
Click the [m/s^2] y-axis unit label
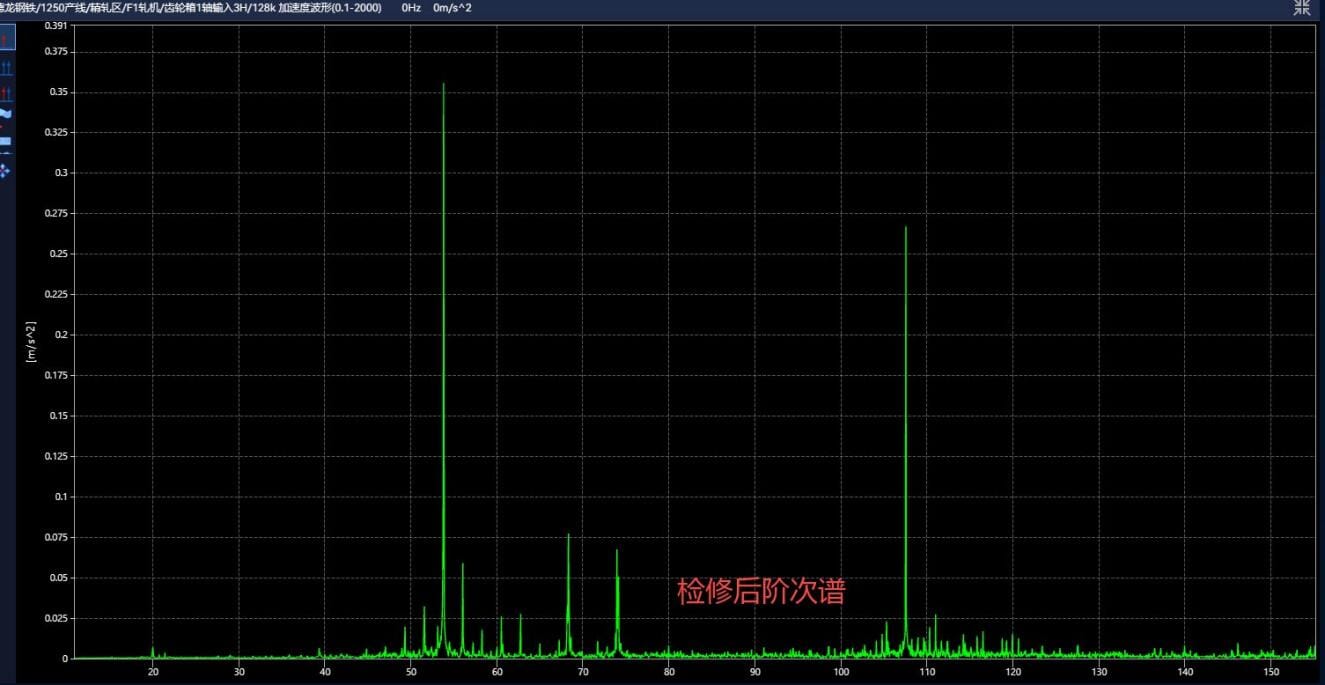31,341
